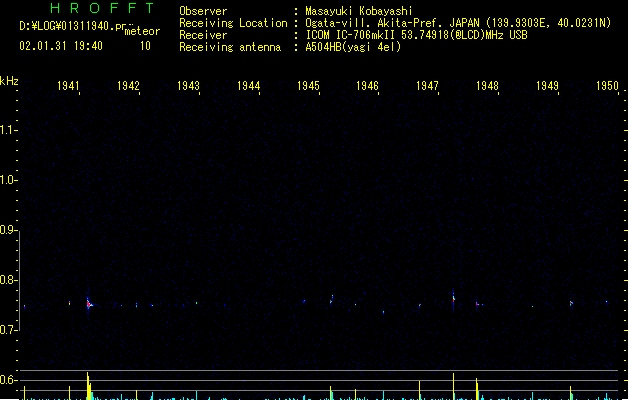The image size is (629, 400).
Task: Click the gray frequency range bracket on axis
Action: 19,281
